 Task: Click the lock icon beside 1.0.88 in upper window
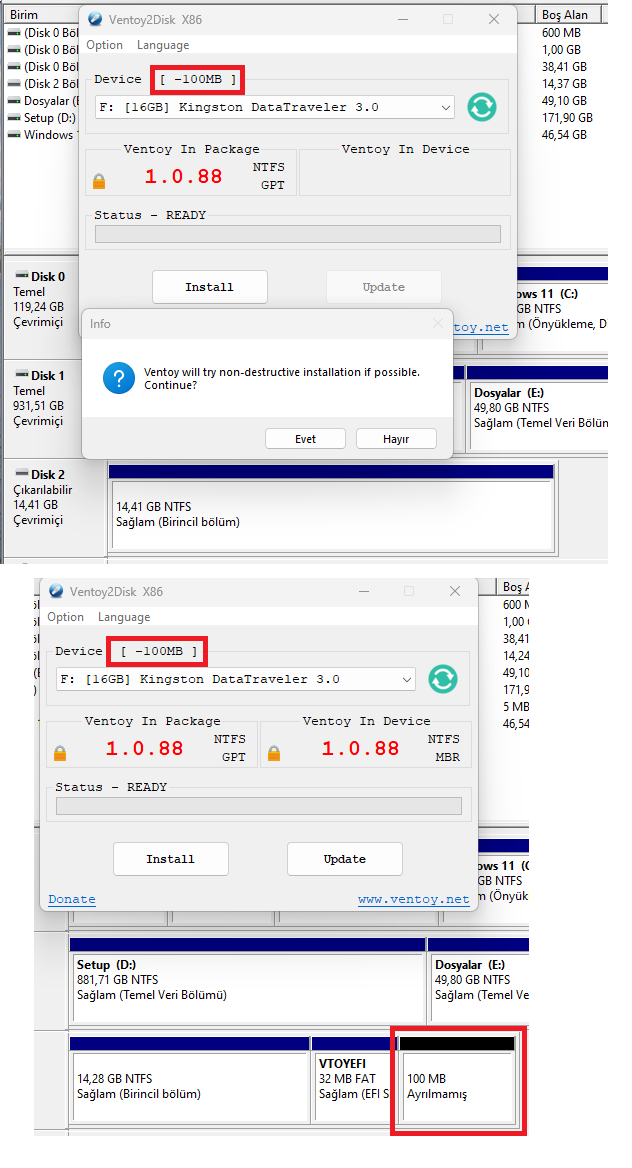99,181
